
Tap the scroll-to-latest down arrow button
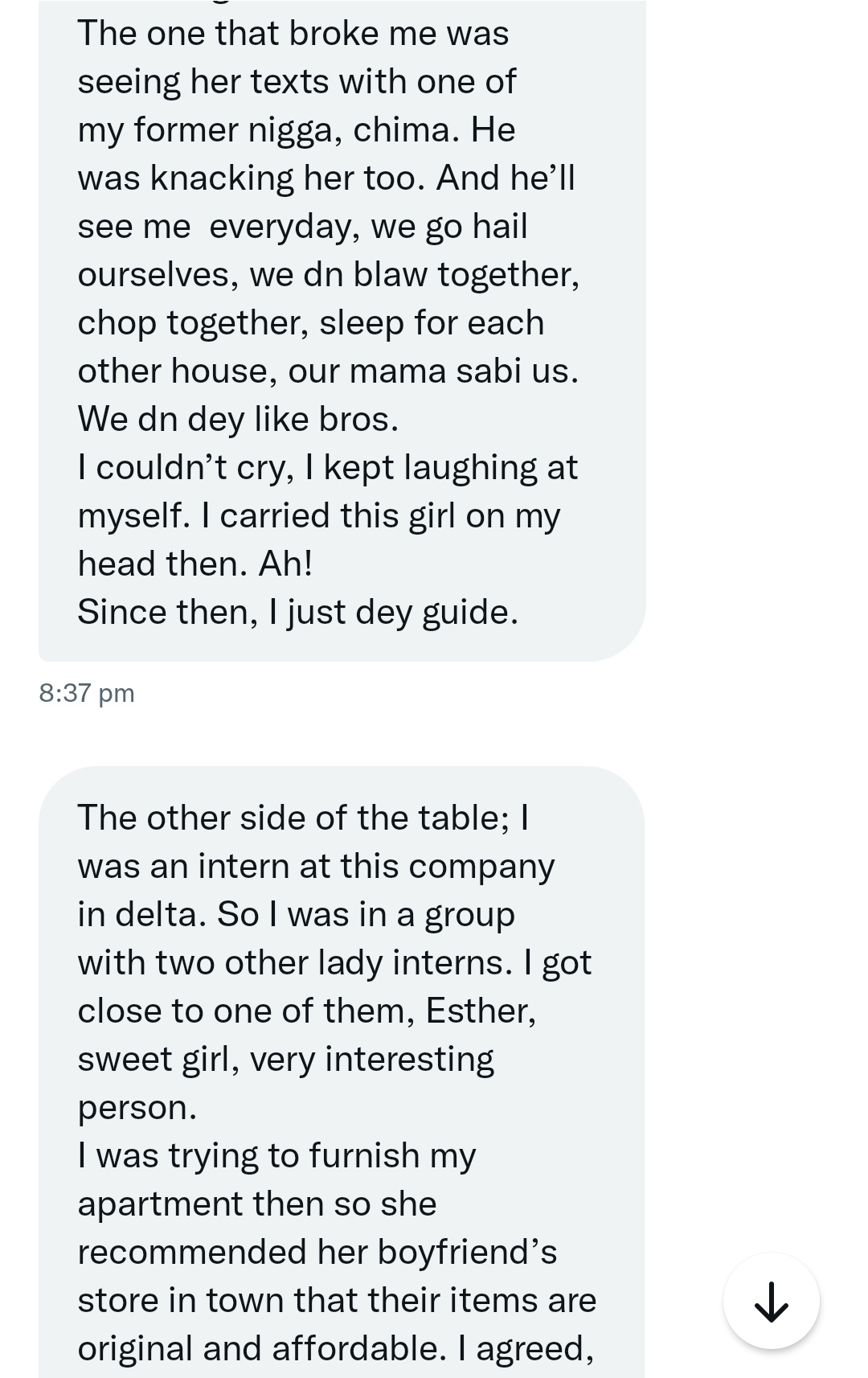771,1300
